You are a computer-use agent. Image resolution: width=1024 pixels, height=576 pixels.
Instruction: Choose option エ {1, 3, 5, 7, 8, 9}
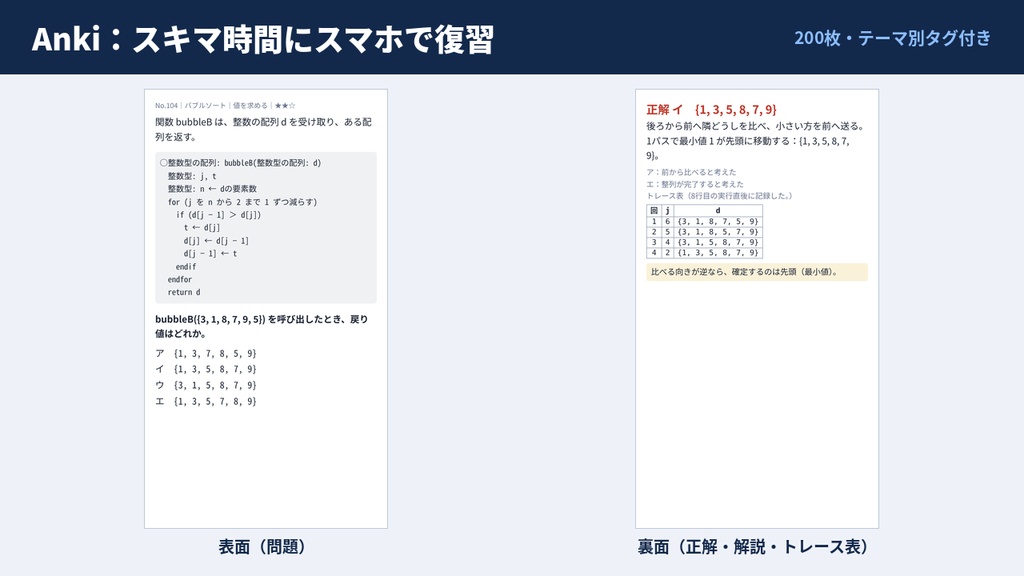tap(206, 402)
